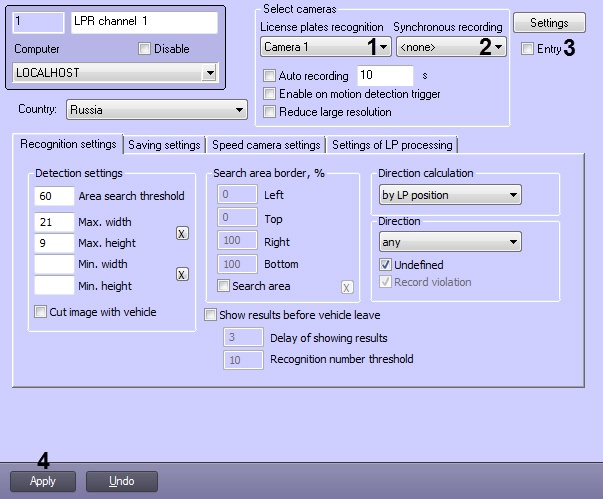Expand the Synchronous recording dropdown
The image size is (603, 499).
450,46
